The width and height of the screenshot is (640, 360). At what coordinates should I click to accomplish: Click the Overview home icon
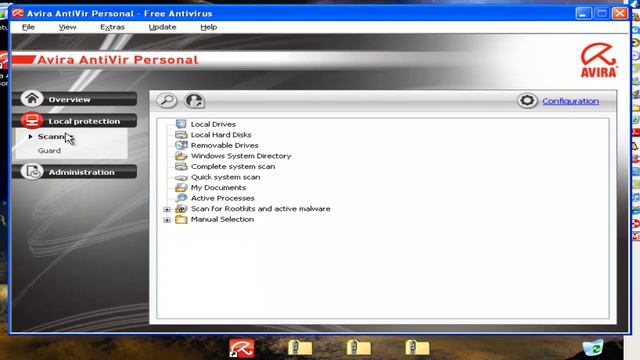coord(32,99)
